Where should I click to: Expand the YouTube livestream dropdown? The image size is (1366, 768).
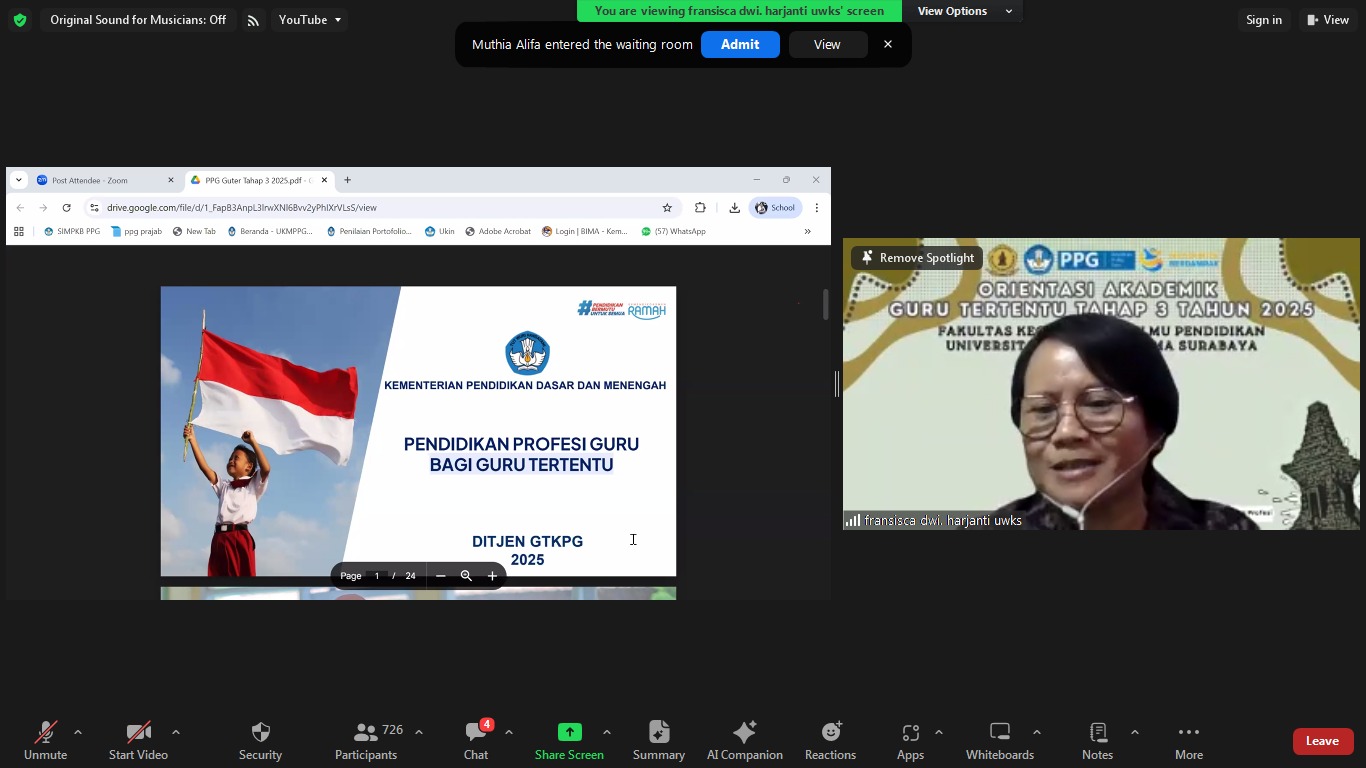coord(309,20)
